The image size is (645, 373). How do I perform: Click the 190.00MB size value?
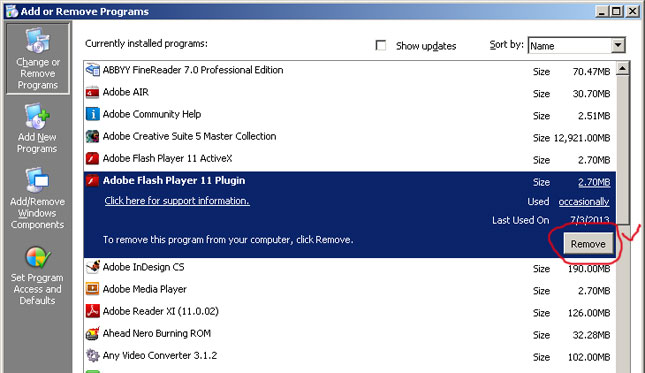coord(589,269)
